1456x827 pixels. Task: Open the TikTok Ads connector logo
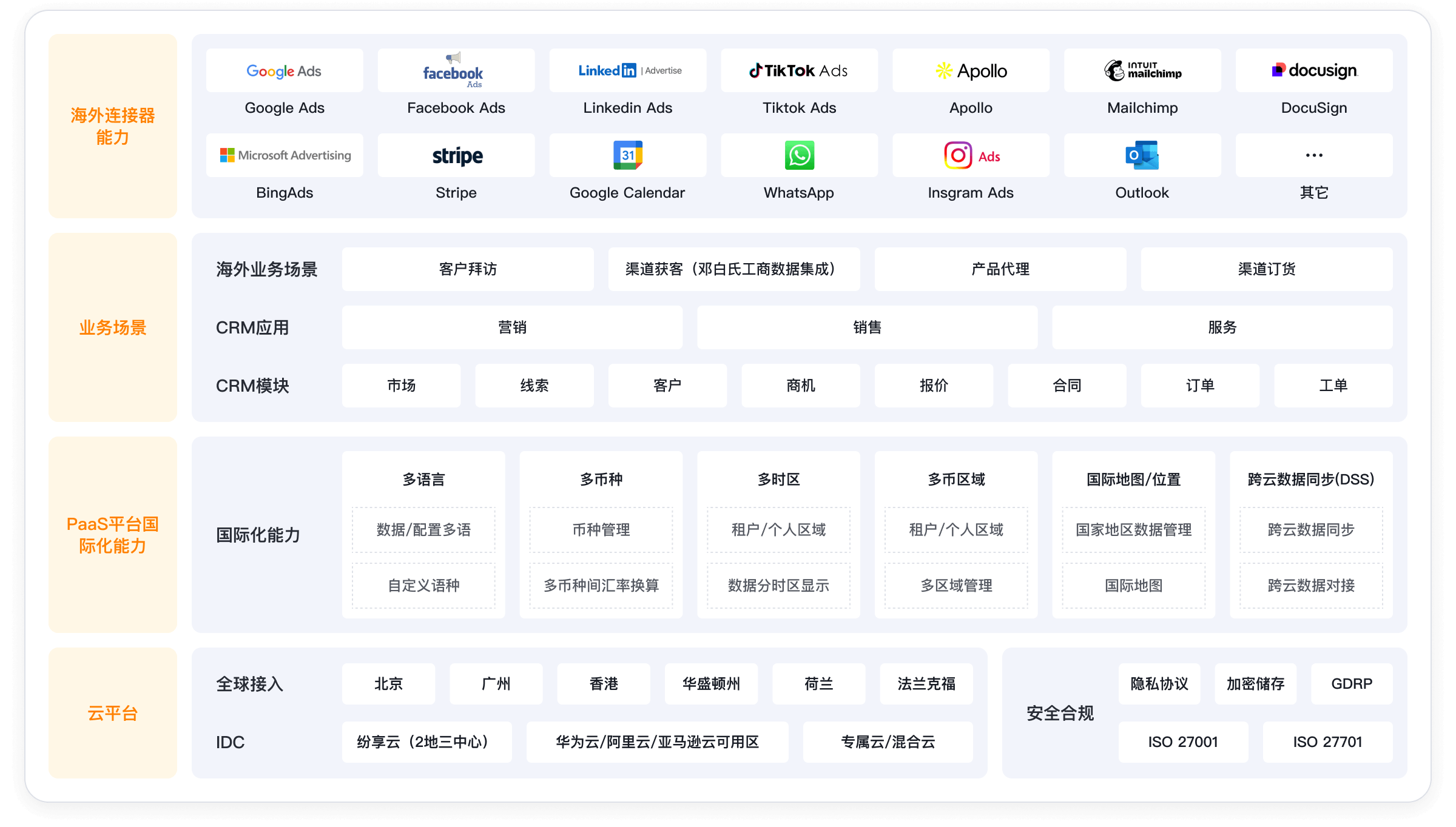click(798, 71)
